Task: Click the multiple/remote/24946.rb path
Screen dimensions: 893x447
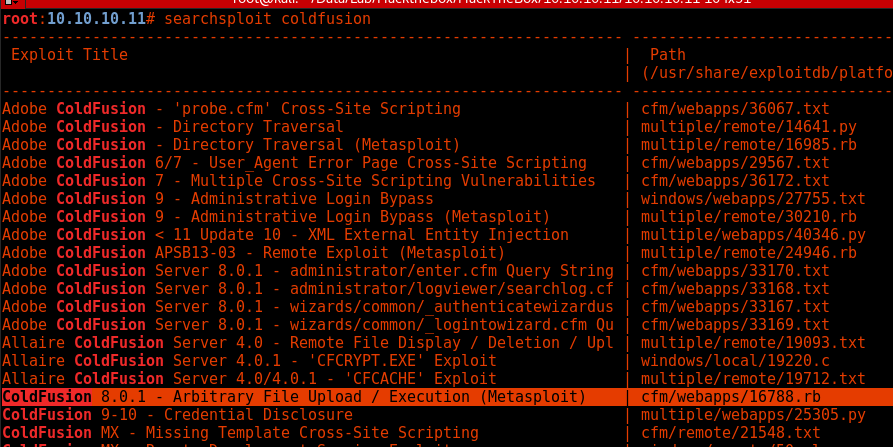Action: tap(749, 253)
